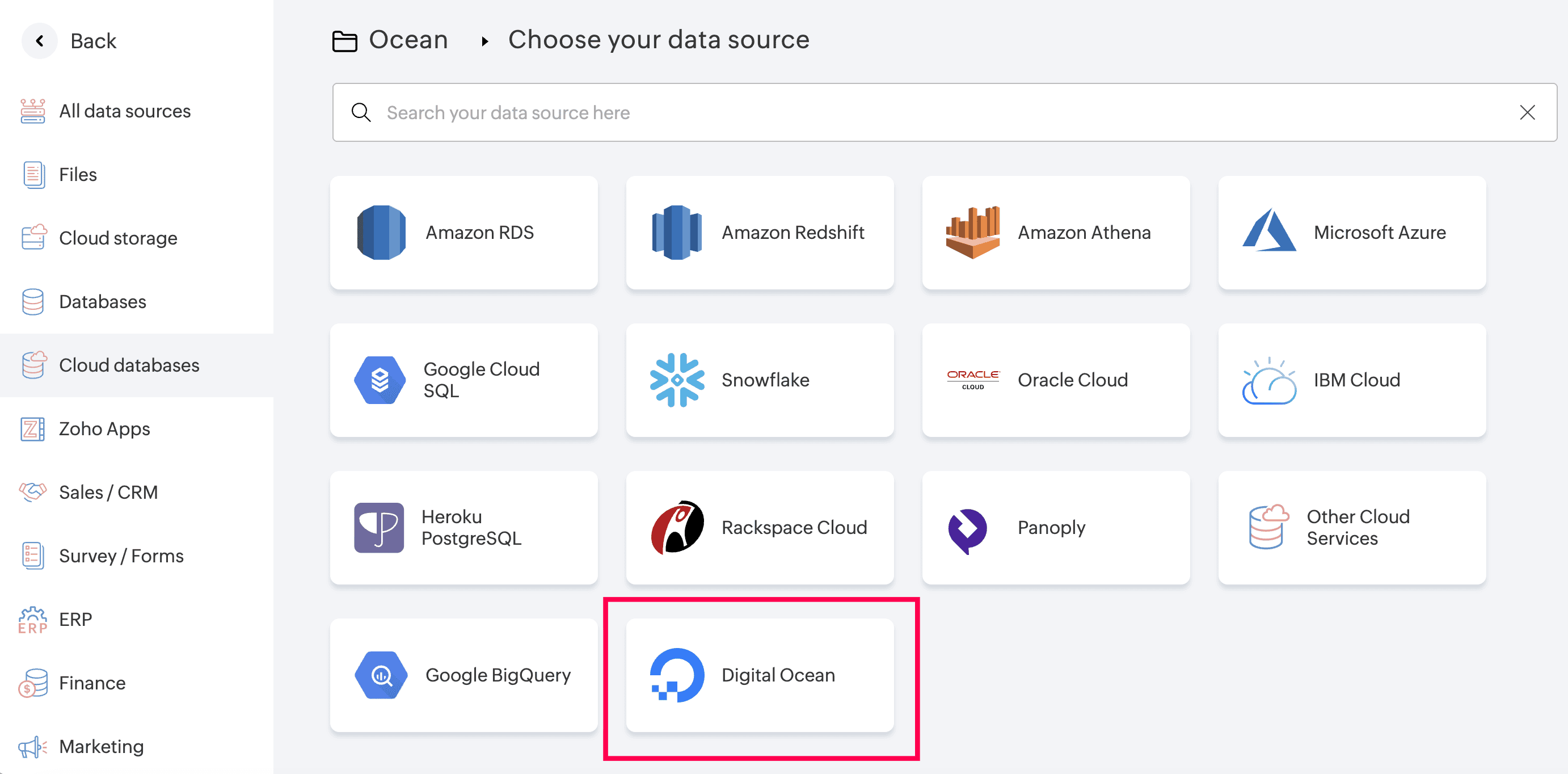Click the search magnifier icon
Image resolution: width=1568 pixels, height=774 pixels.
[x=361, y=112]
